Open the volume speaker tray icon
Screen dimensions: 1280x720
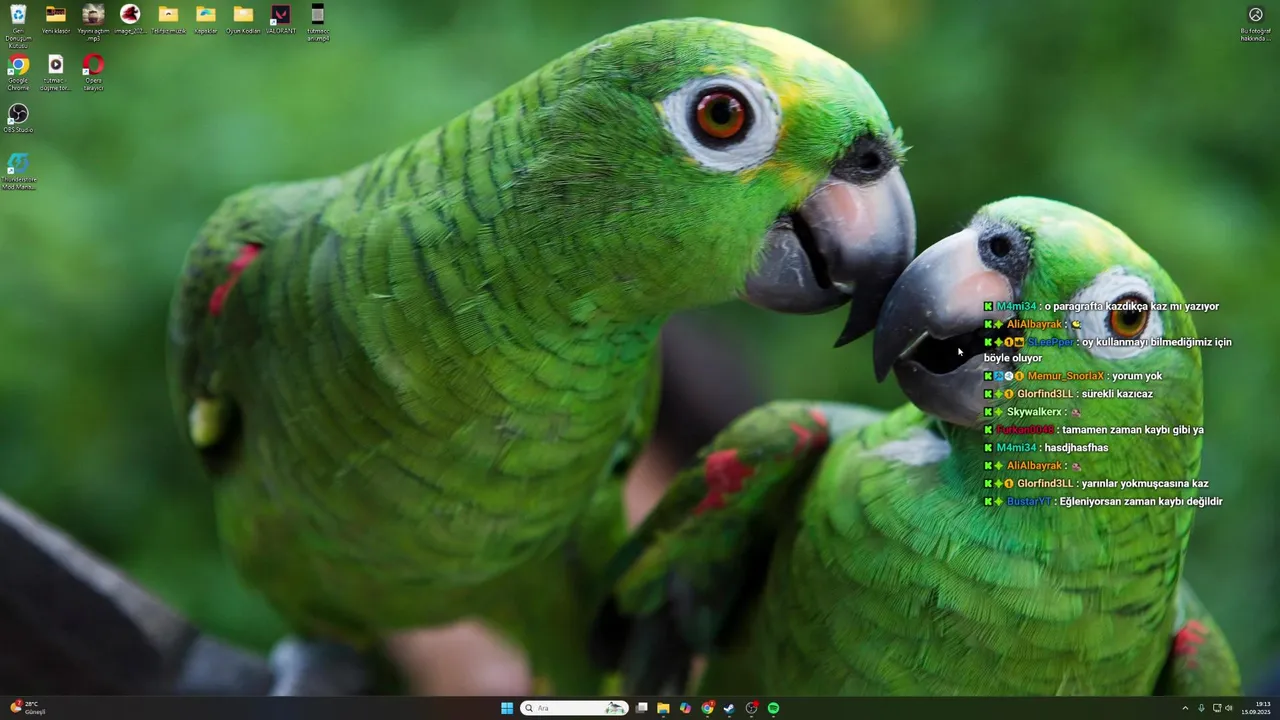tap(1229, 708)
